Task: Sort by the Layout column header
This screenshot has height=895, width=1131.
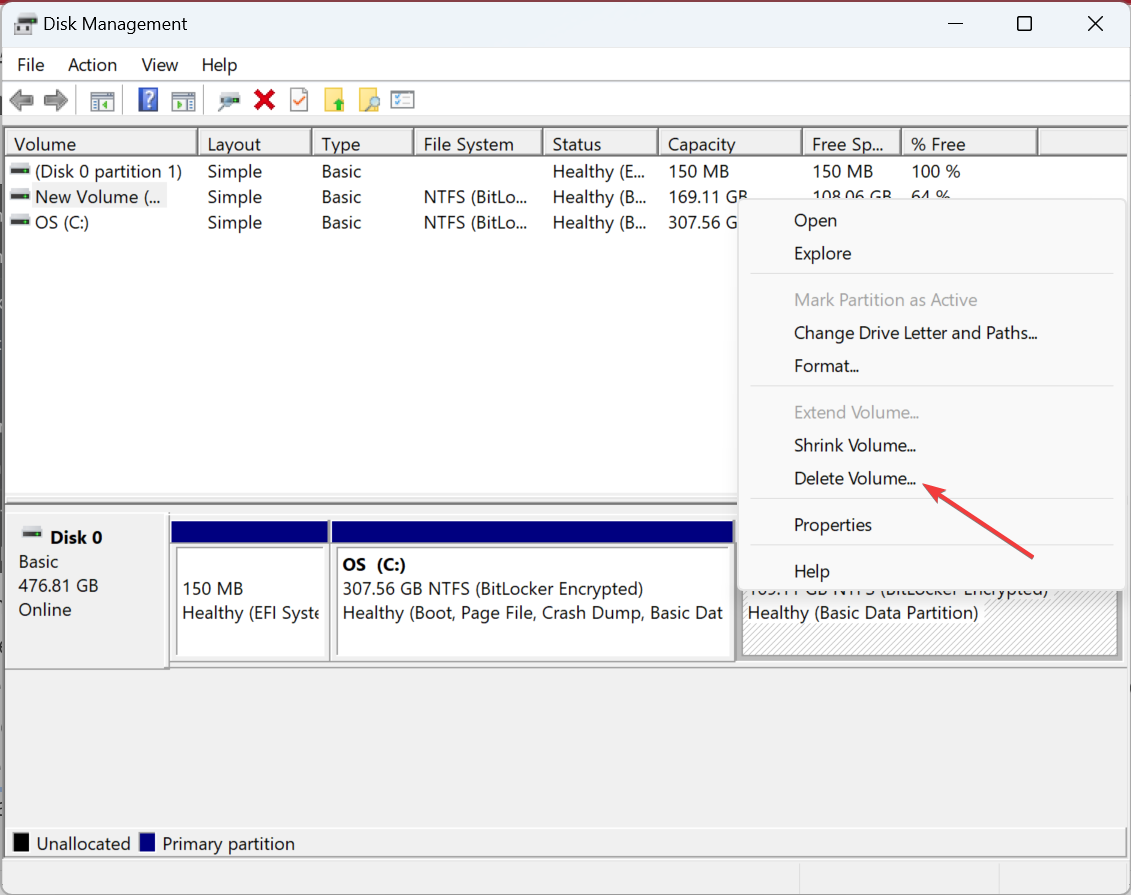Action: pos(255,144)
